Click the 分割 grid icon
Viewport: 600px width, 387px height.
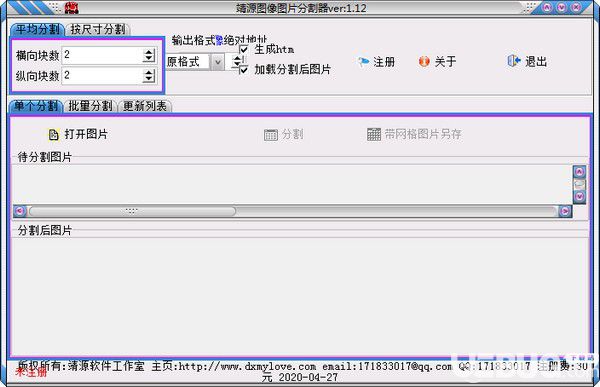(x=271, y=135)
